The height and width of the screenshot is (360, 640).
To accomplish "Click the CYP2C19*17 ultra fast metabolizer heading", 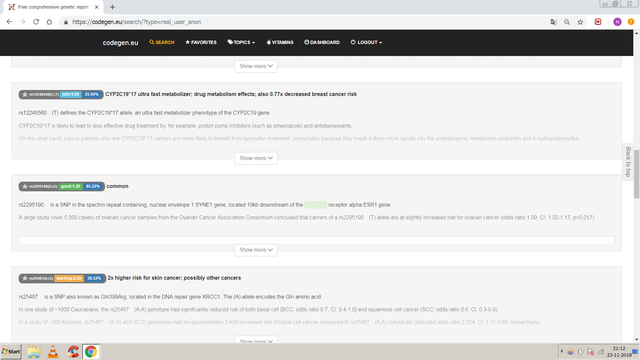I will (x=231, y=94).
